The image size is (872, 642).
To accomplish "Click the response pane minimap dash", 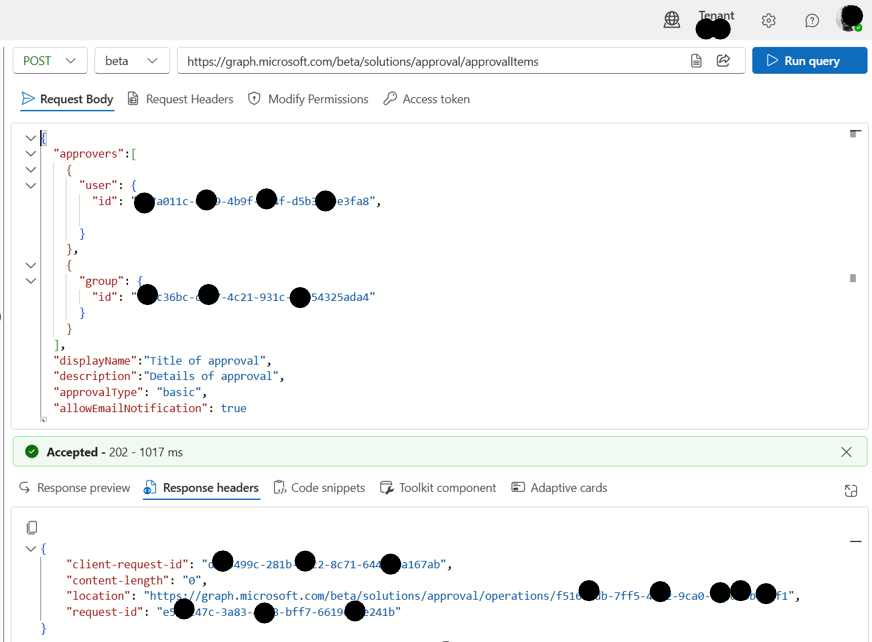I will pyautogui.click(x=856, y=541).
